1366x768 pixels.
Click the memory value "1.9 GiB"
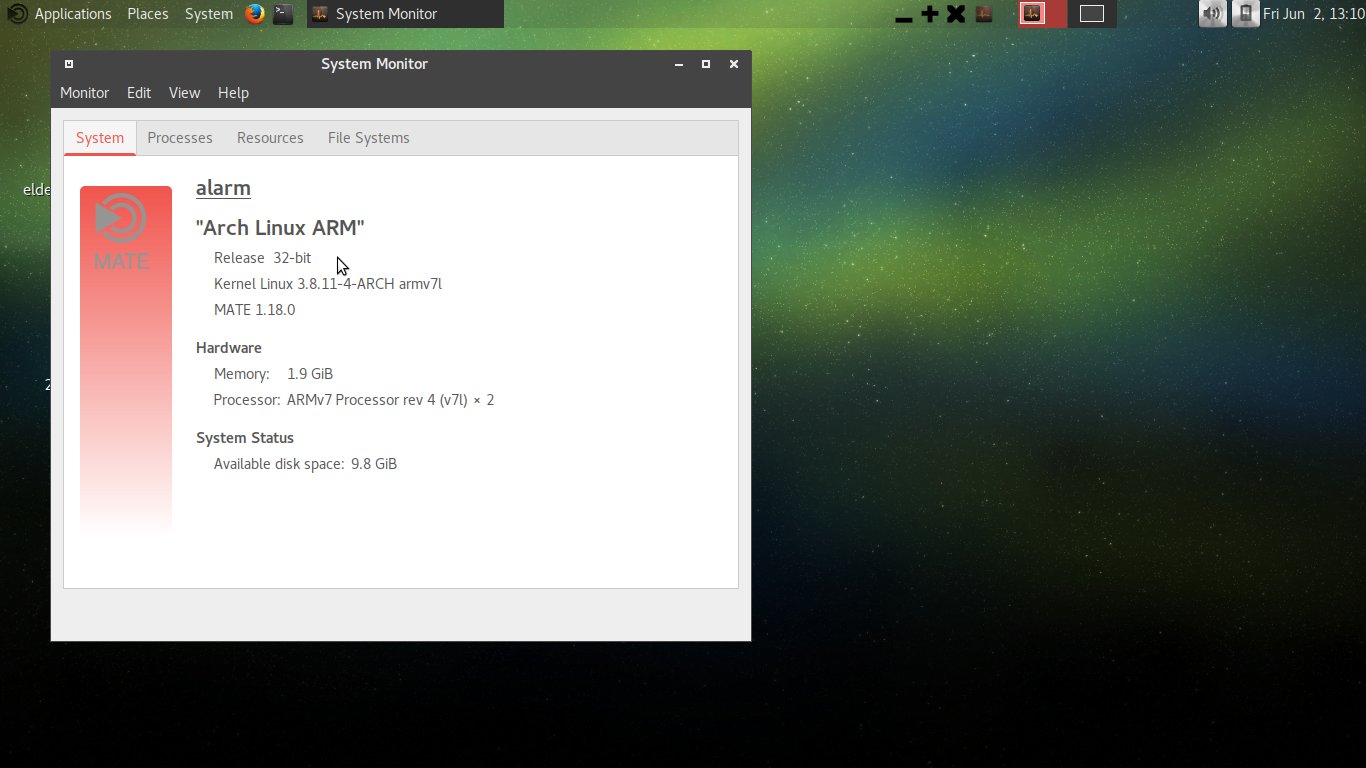click(310, 374)
